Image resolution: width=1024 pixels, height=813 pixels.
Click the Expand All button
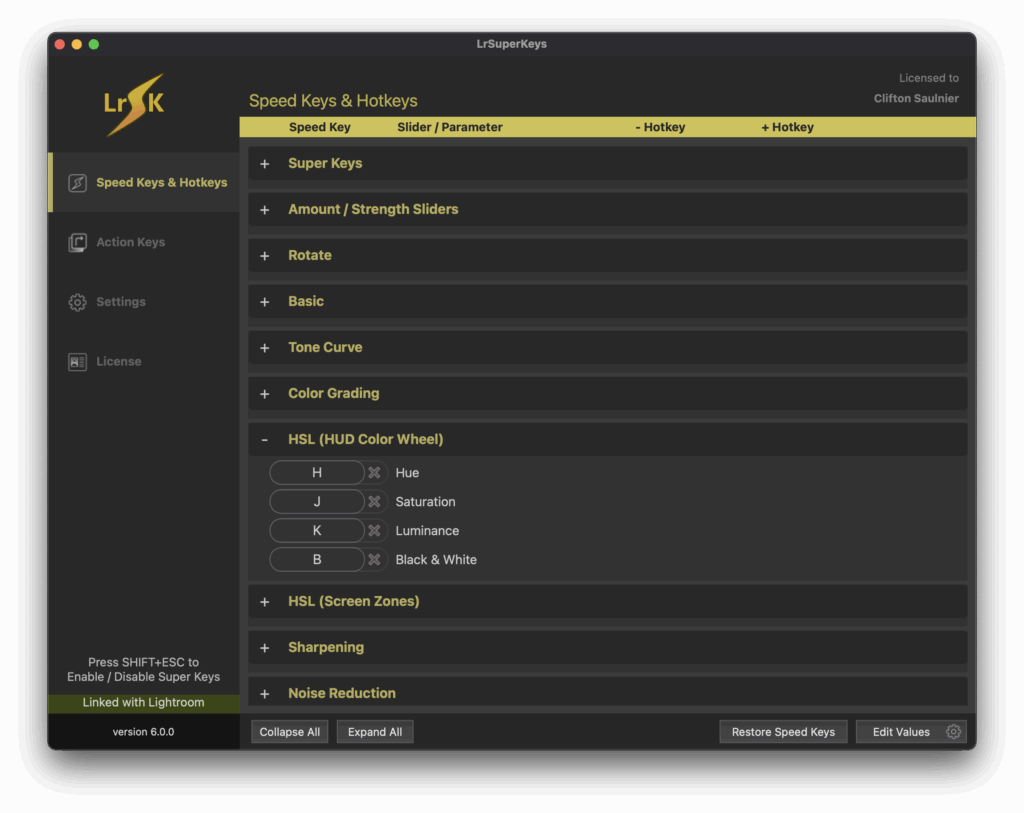(375, 732)
